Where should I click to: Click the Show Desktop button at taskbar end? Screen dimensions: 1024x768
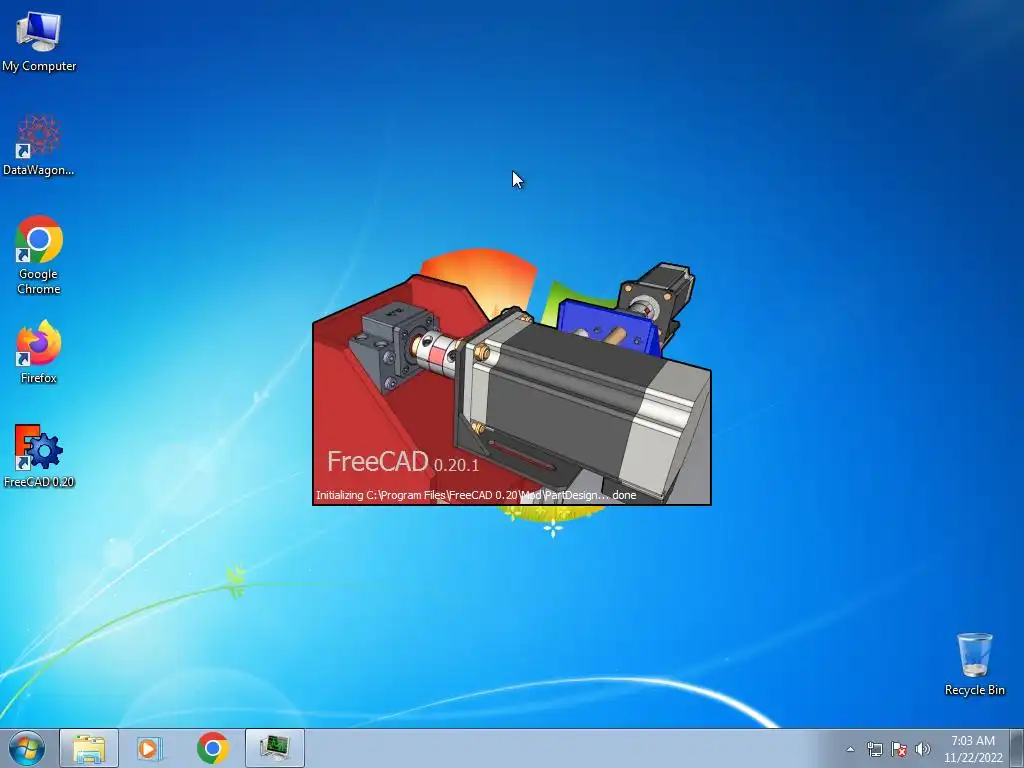tap(1017, 748)
